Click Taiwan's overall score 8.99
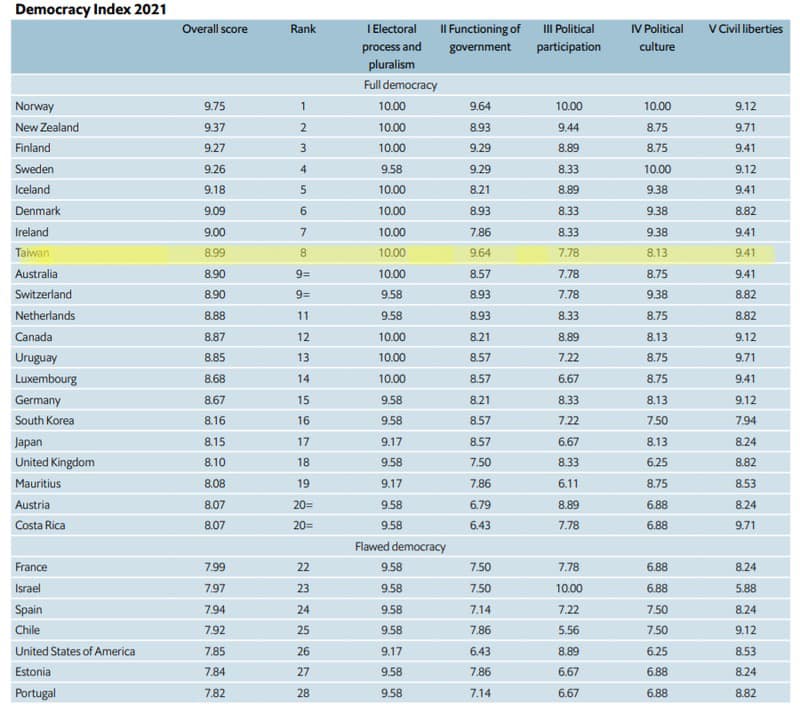The image size is (800, 712). coord(215,253)
